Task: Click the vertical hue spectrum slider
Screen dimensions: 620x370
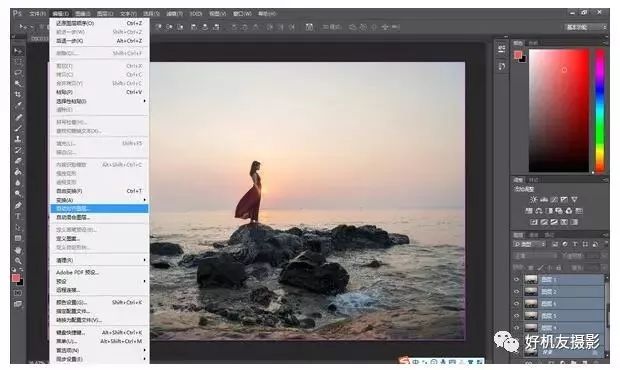Action: [x=600, y=110]
